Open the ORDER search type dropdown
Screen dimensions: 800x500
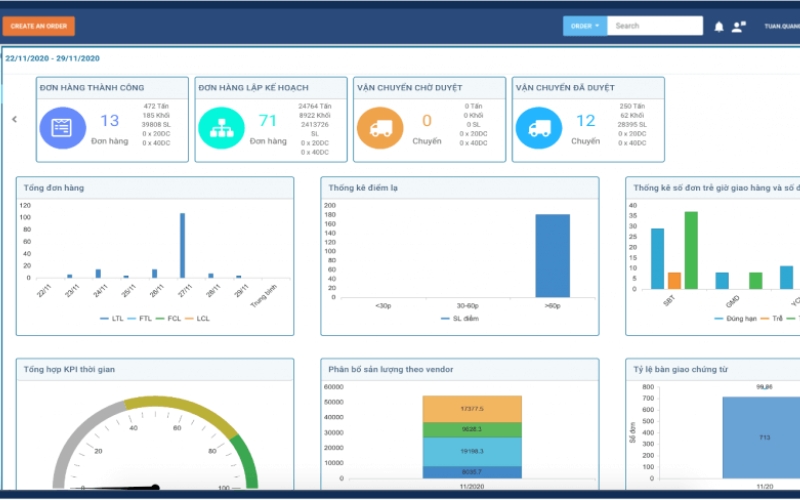coord(585,26)
